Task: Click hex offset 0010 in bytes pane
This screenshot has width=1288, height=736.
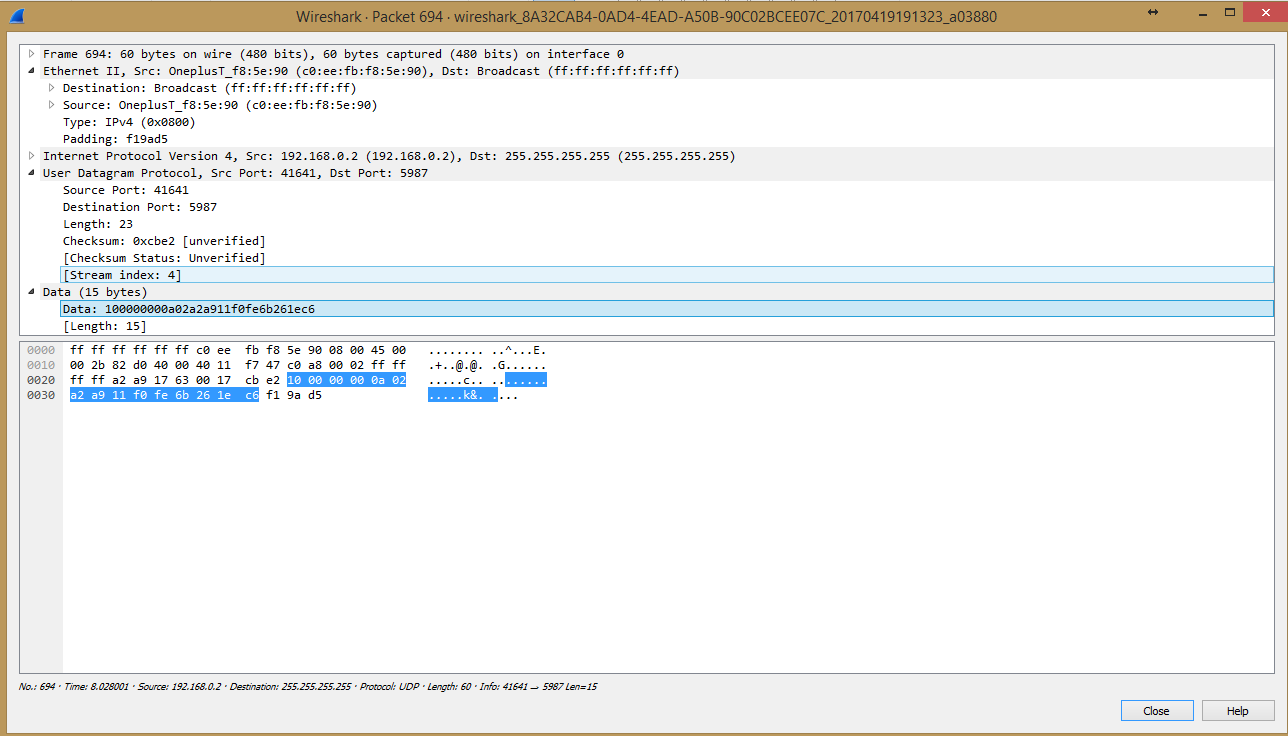Action: click(41, 365)
